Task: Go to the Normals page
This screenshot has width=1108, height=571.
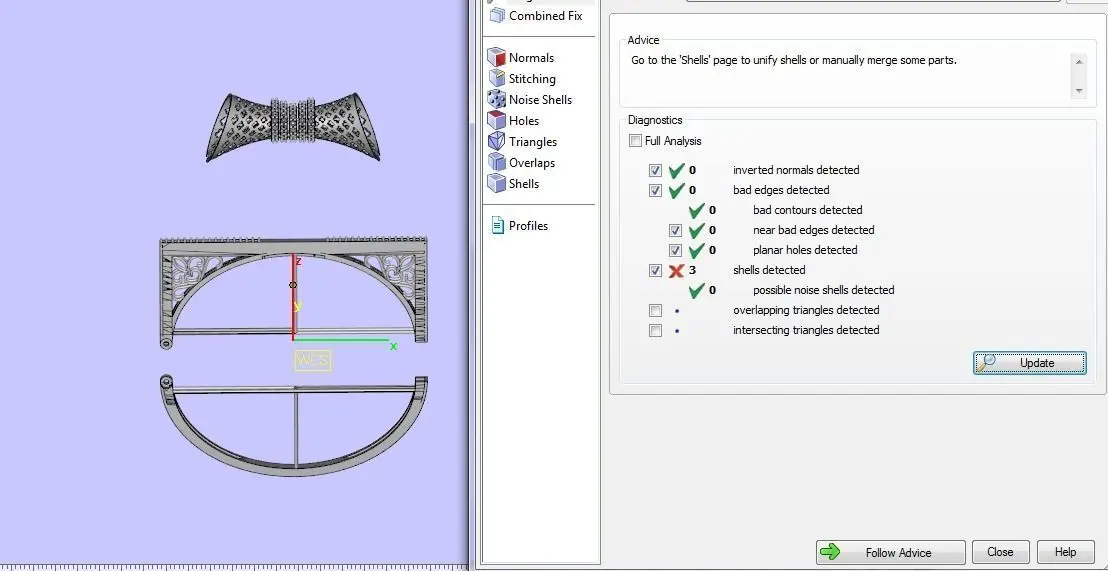Action: [531, 58]
